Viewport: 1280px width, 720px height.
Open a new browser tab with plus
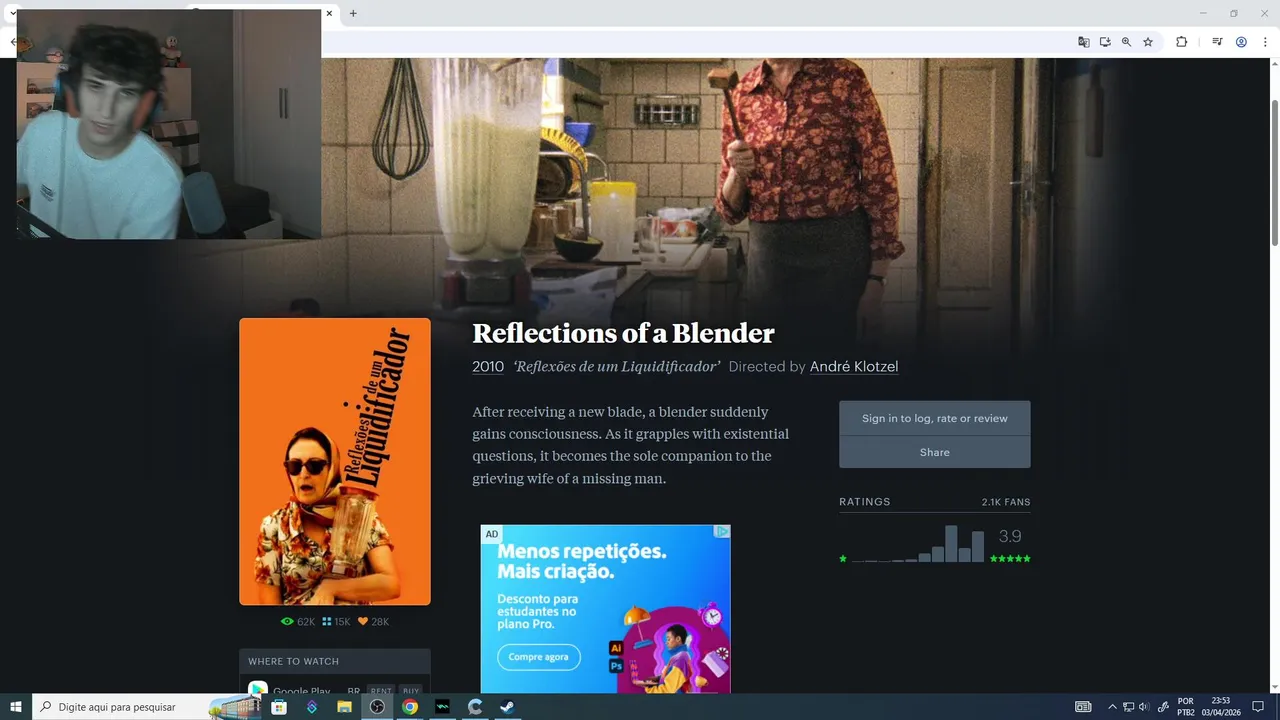coord(353,13)
